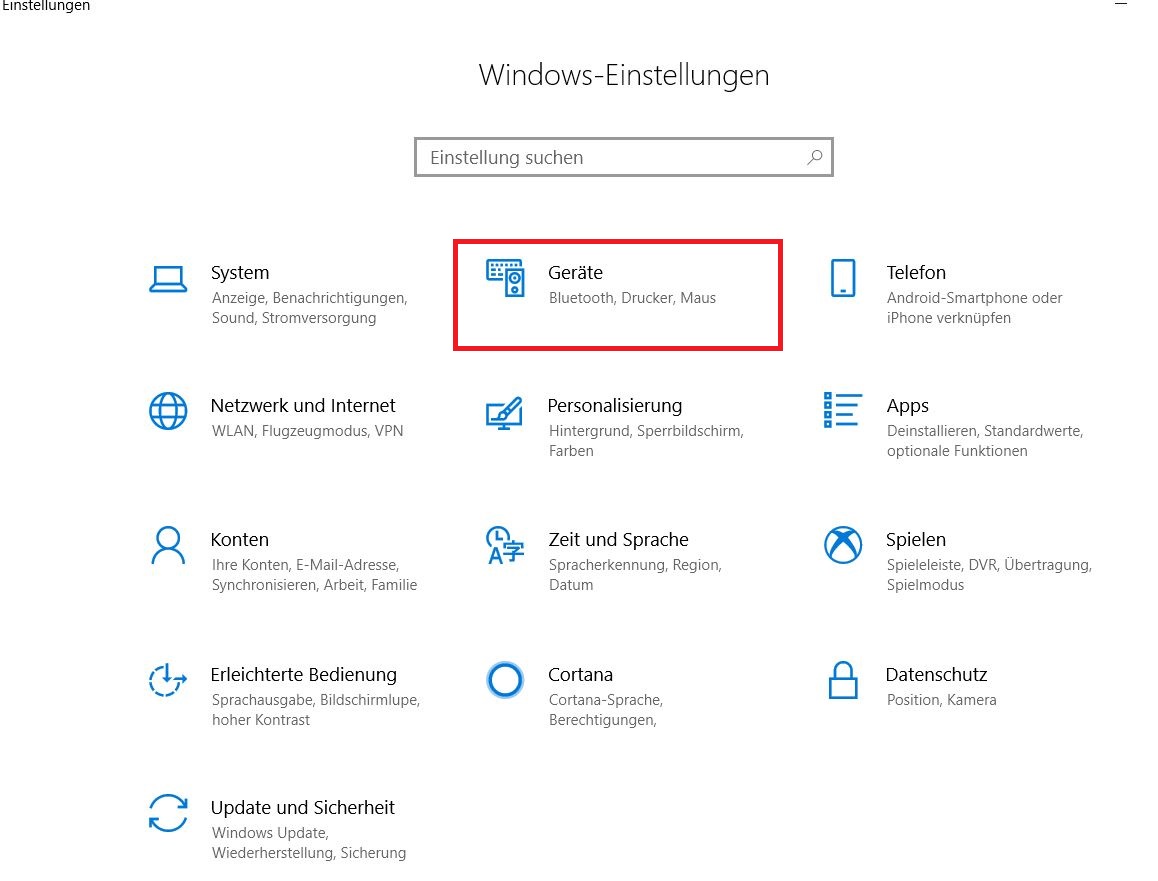Open the System category heading

pyautogui.click(x=240, y=272)
